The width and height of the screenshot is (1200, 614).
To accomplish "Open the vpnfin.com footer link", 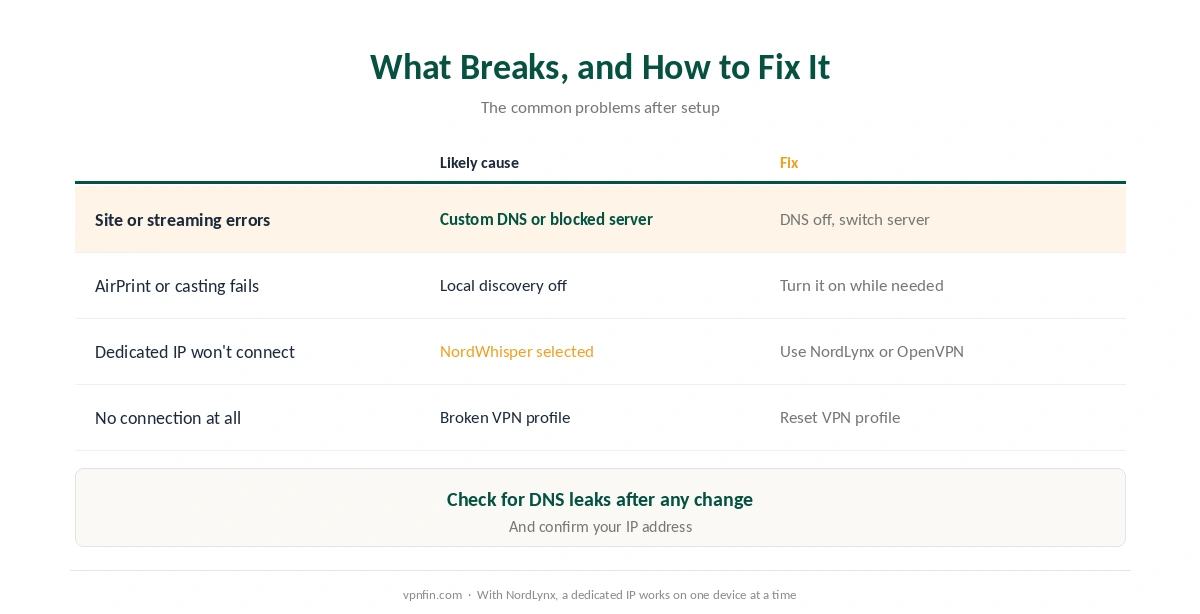I will [432, 594].
